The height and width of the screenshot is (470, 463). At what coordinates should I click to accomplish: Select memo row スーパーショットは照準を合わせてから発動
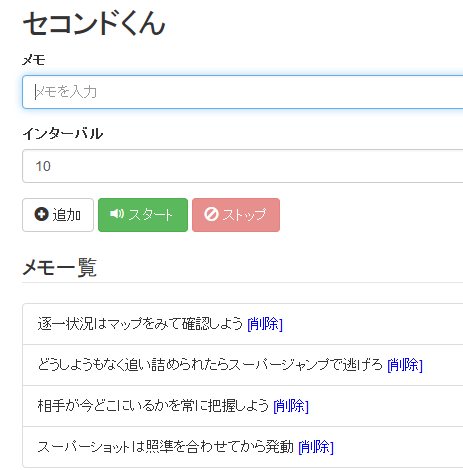tap(243, 447)
